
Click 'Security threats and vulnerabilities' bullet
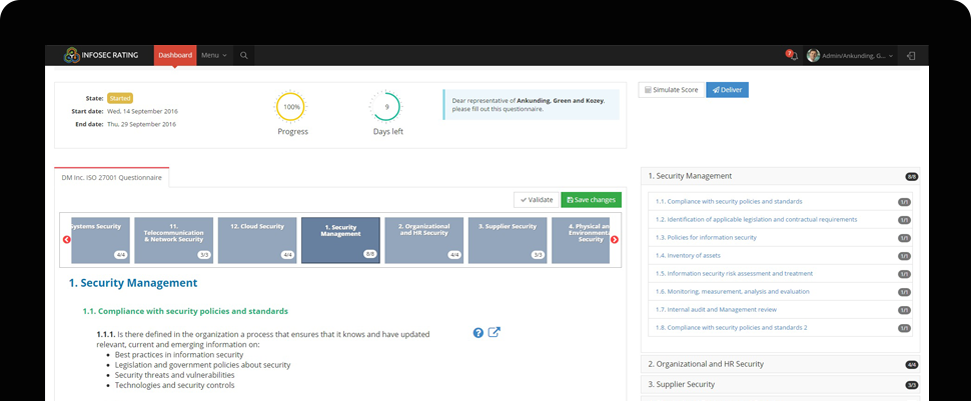175,375
